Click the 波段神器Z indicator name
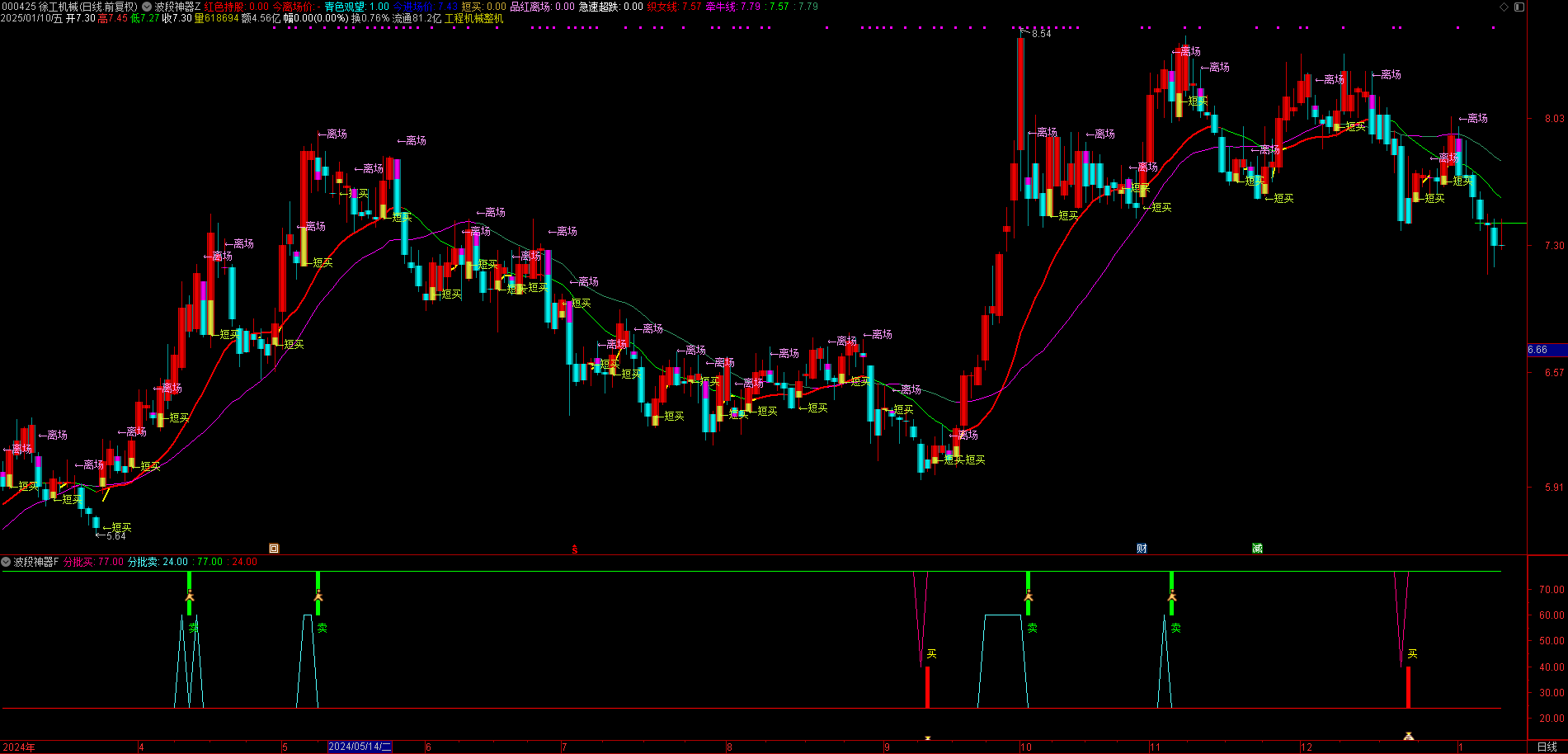The height and width of the screenshot is (754, 1568). pos(177,7)
